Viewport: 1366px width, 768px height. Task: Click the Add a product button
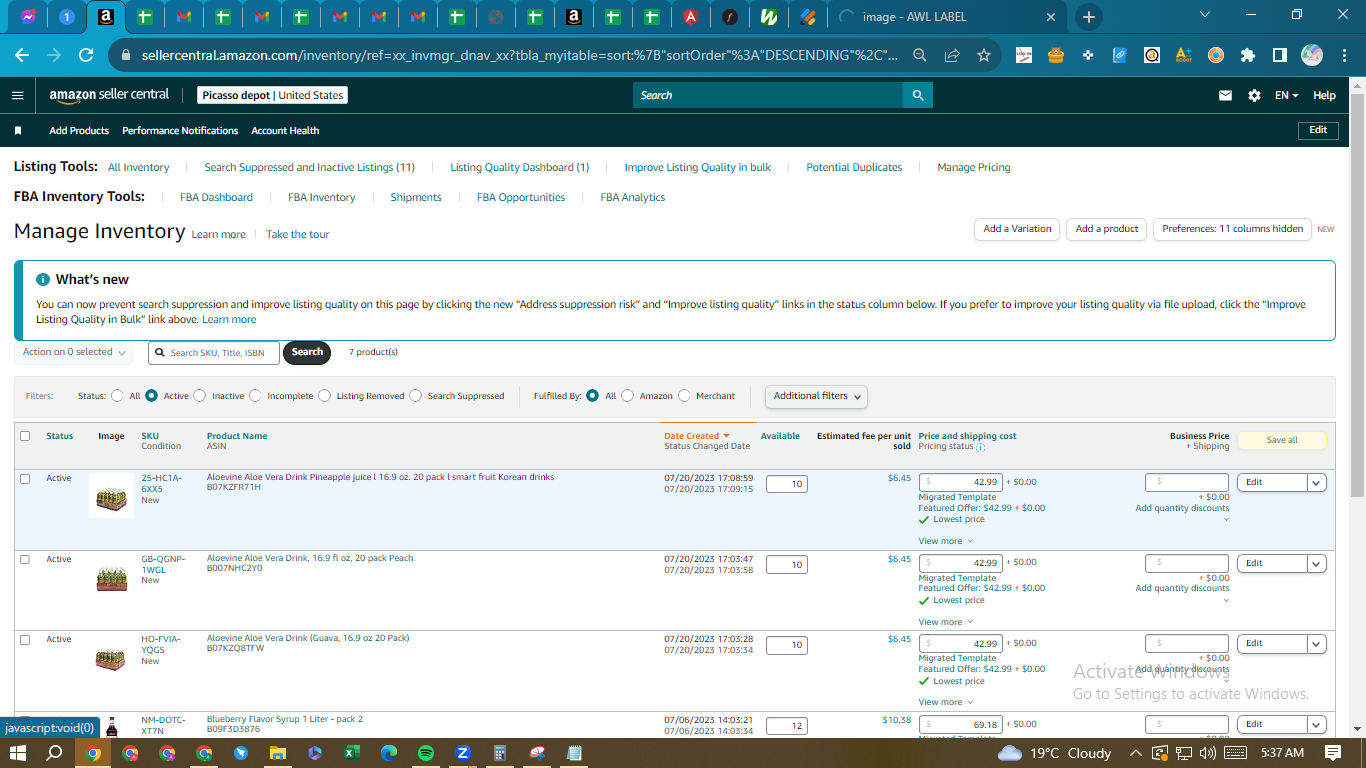click(x=1107, y=229)
